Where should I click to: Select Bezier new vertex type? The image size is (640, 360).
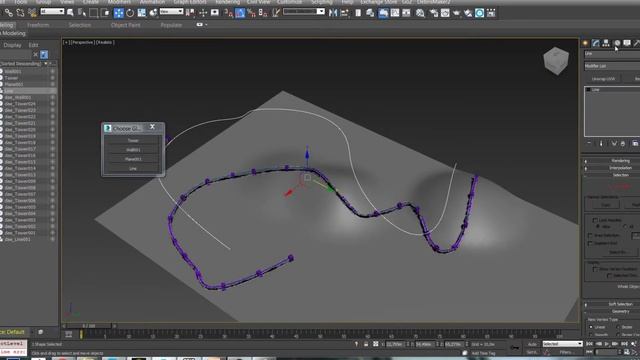coord(618,327)
